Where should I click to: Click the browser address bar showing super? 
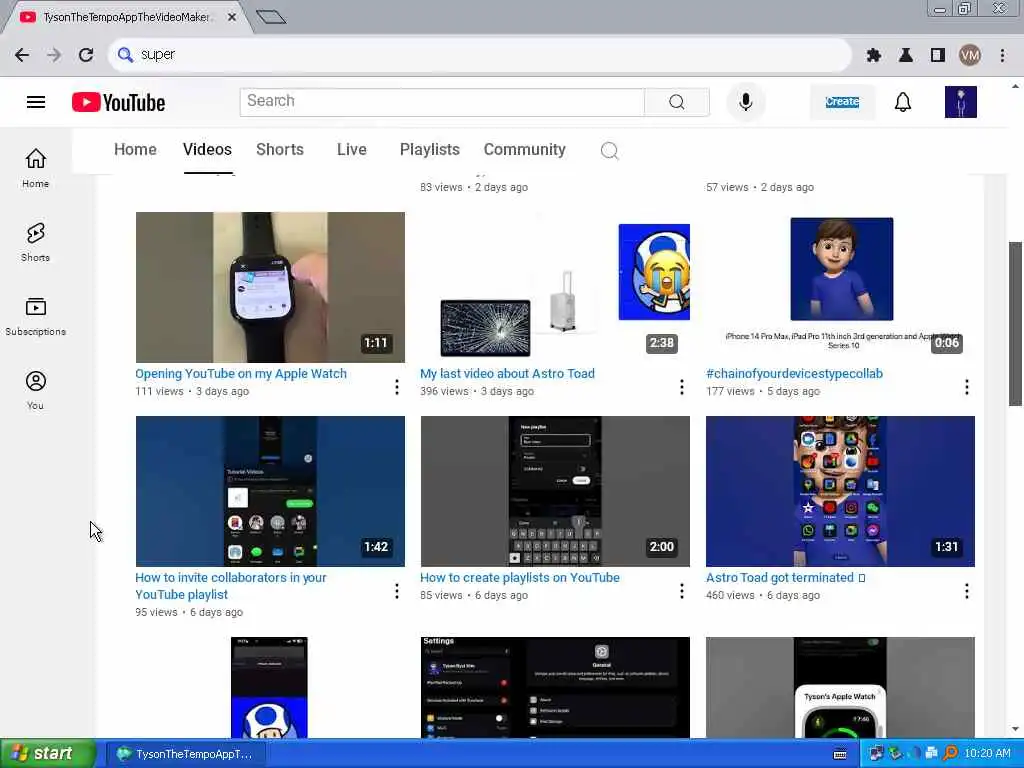coord(480,55)
